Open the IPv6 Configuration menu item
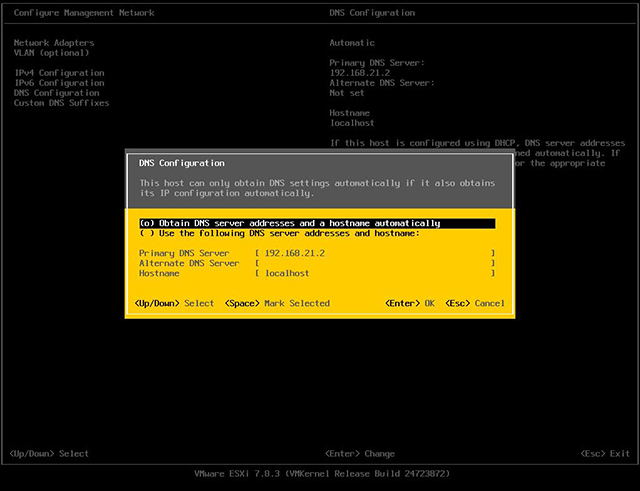This screenshot has height=491, width=640. pyautogui.click(x=59, y=83)
